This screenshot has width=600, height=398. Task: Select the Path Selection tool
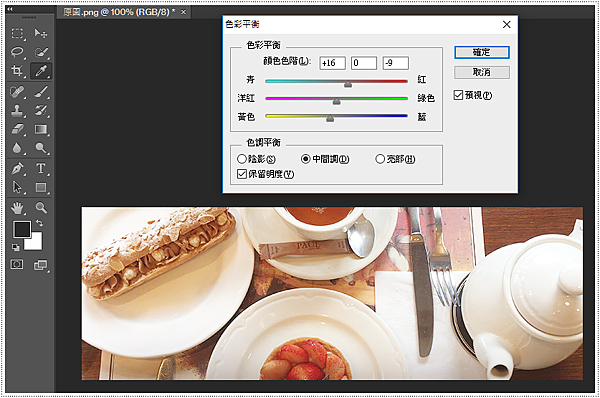(x=17, y=187)
